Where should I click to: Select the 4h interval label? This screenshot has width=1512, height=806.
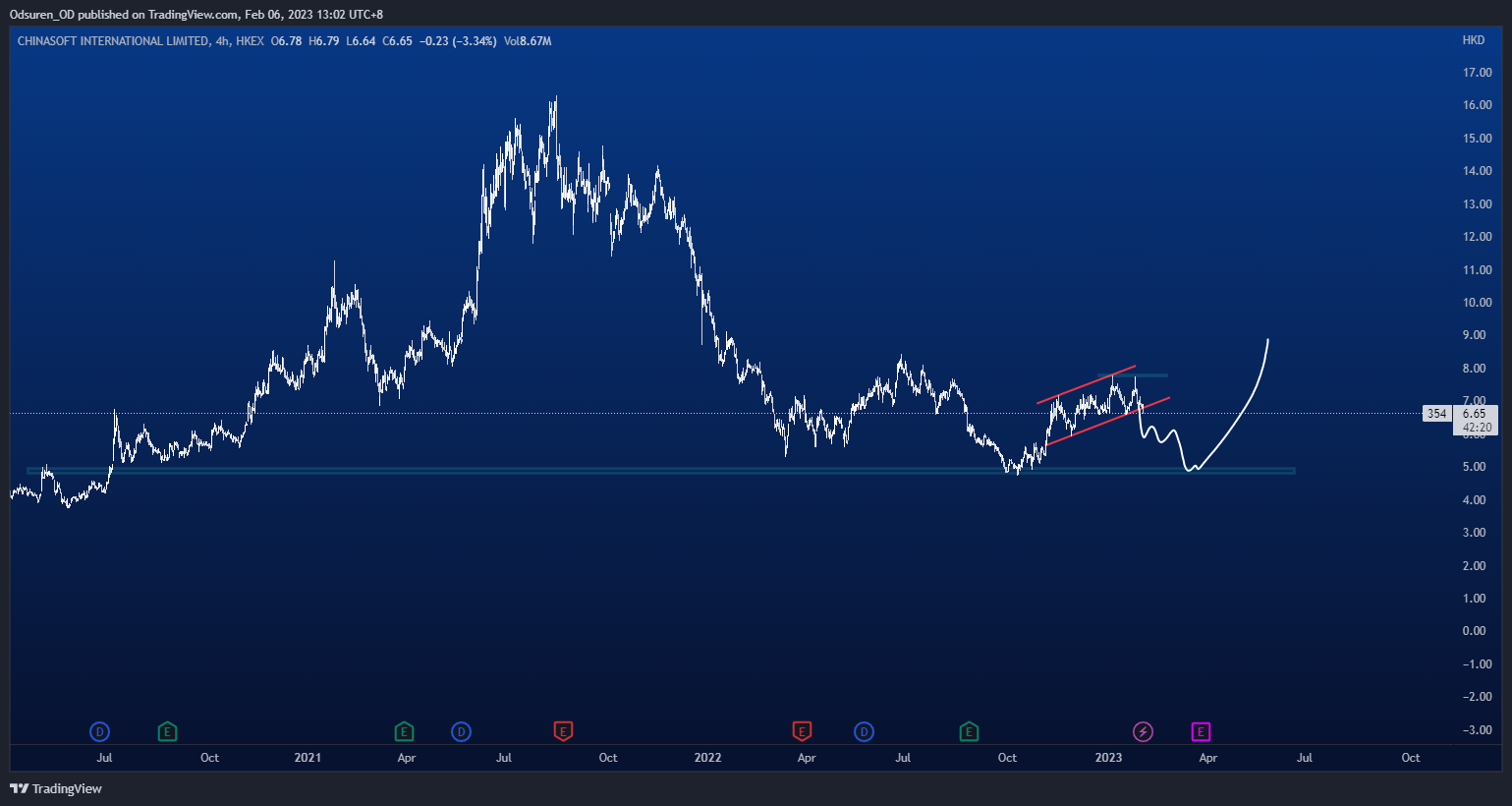222,41
